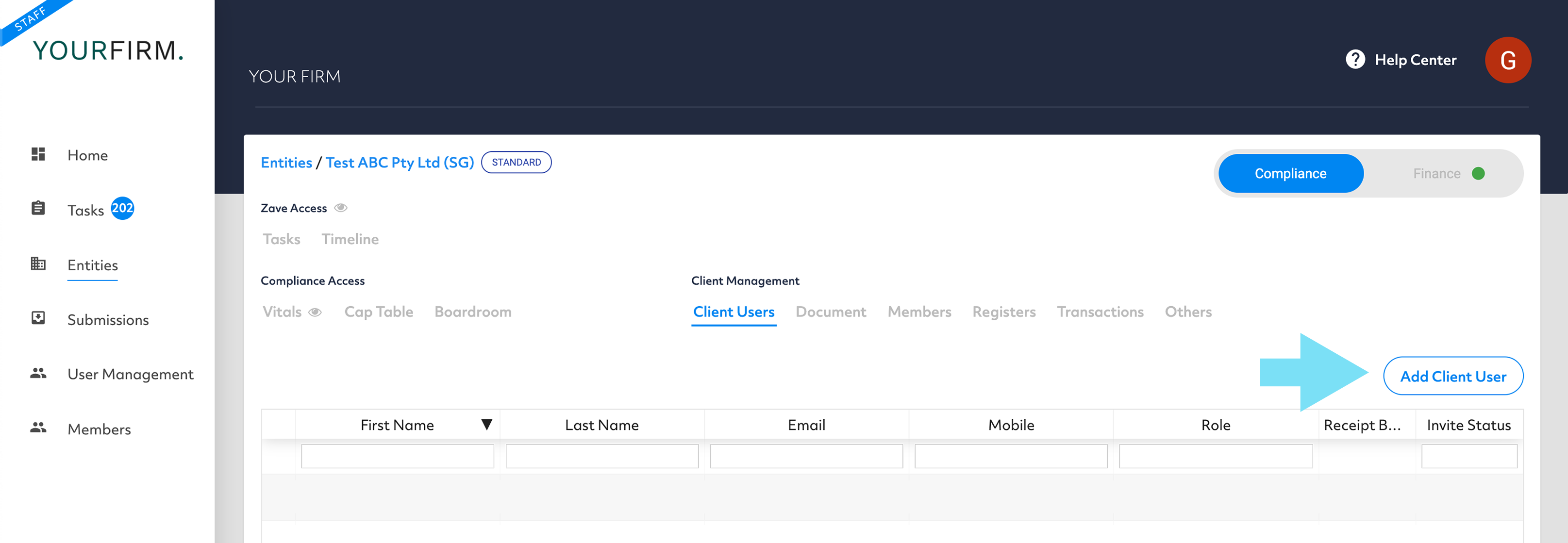The height and width of the screenshot is (543, 1568).
Task: Toggle the Zave Access eye icon
Action: pos(341,208)
